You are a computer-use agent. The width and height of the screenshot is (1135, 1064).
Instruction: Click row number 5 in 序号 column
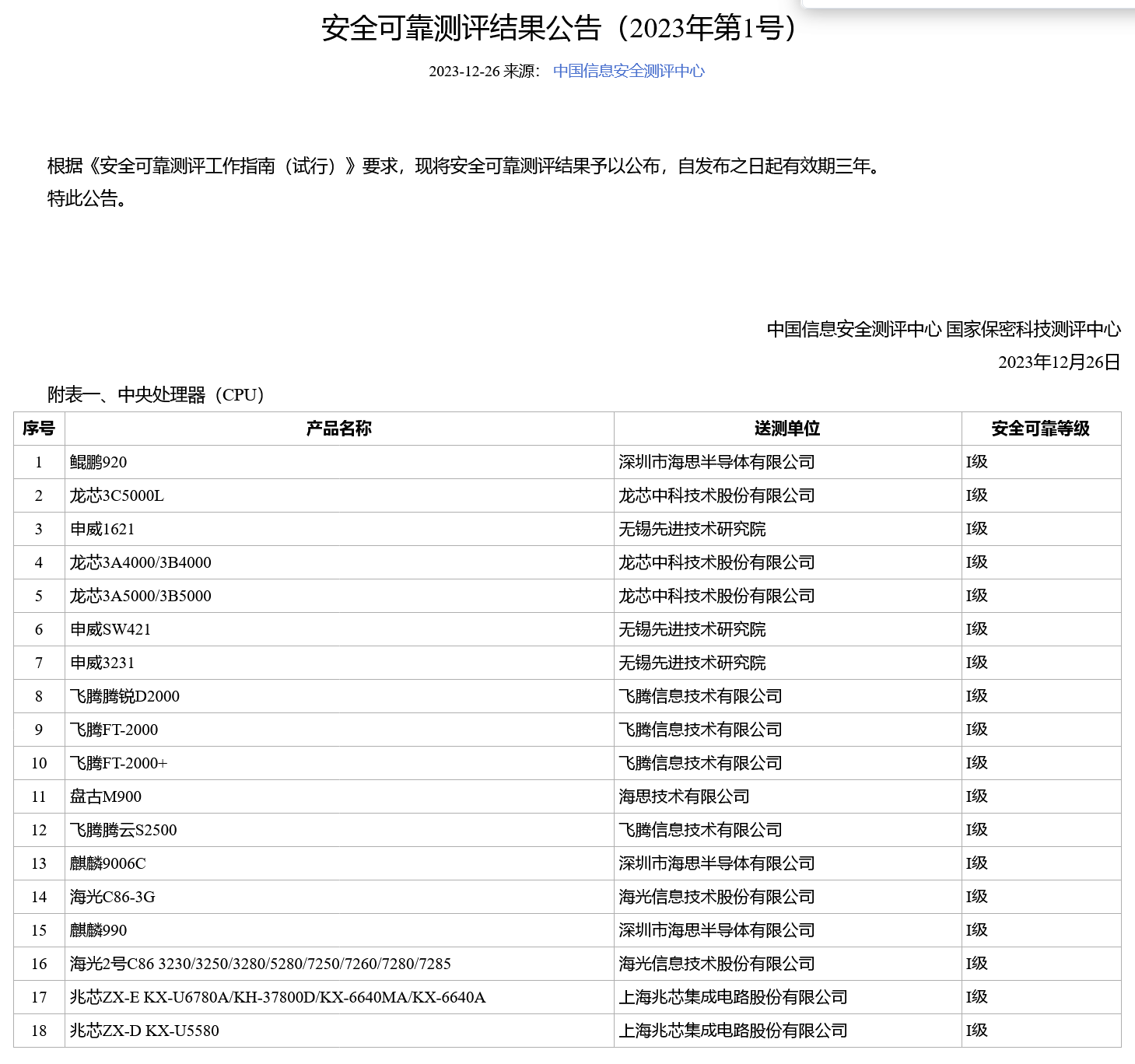click(39, 596)
